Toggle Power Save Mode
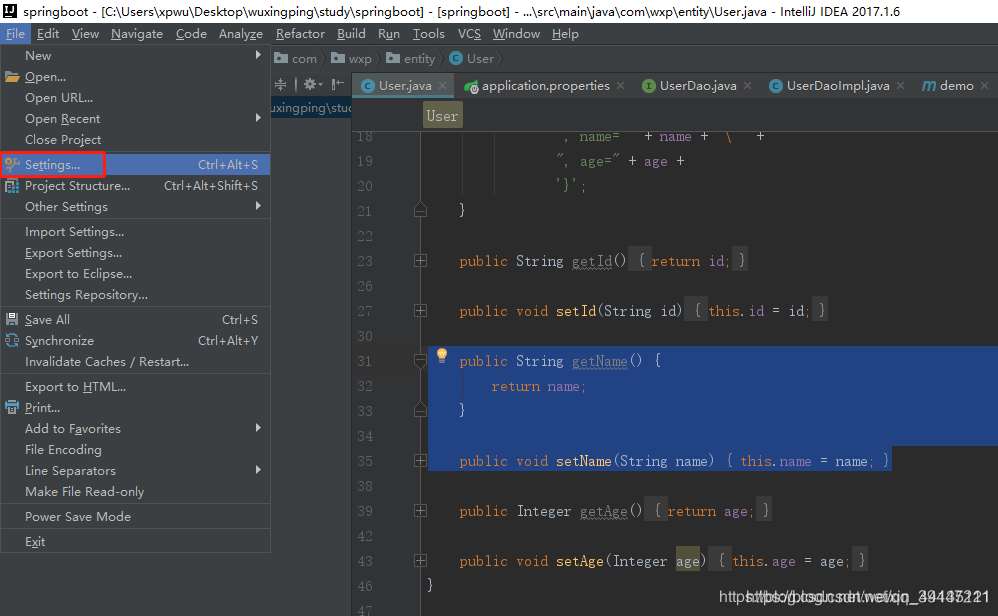998x616 pixels. pyautogui.click(x=136, y=517)
